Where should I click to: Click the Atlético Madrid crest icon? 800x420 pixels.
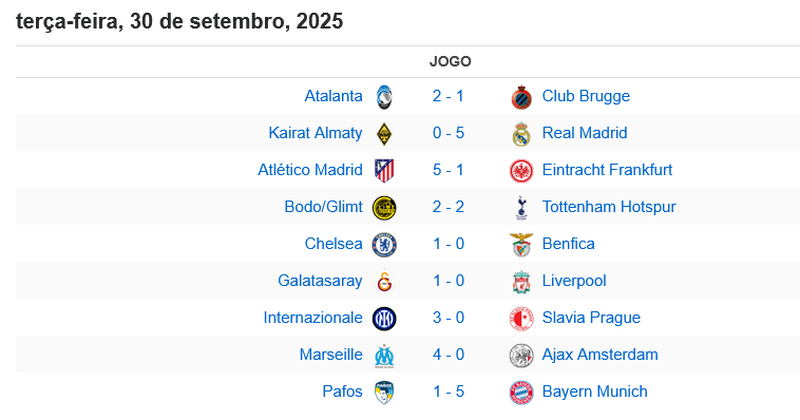pos(384,170)
